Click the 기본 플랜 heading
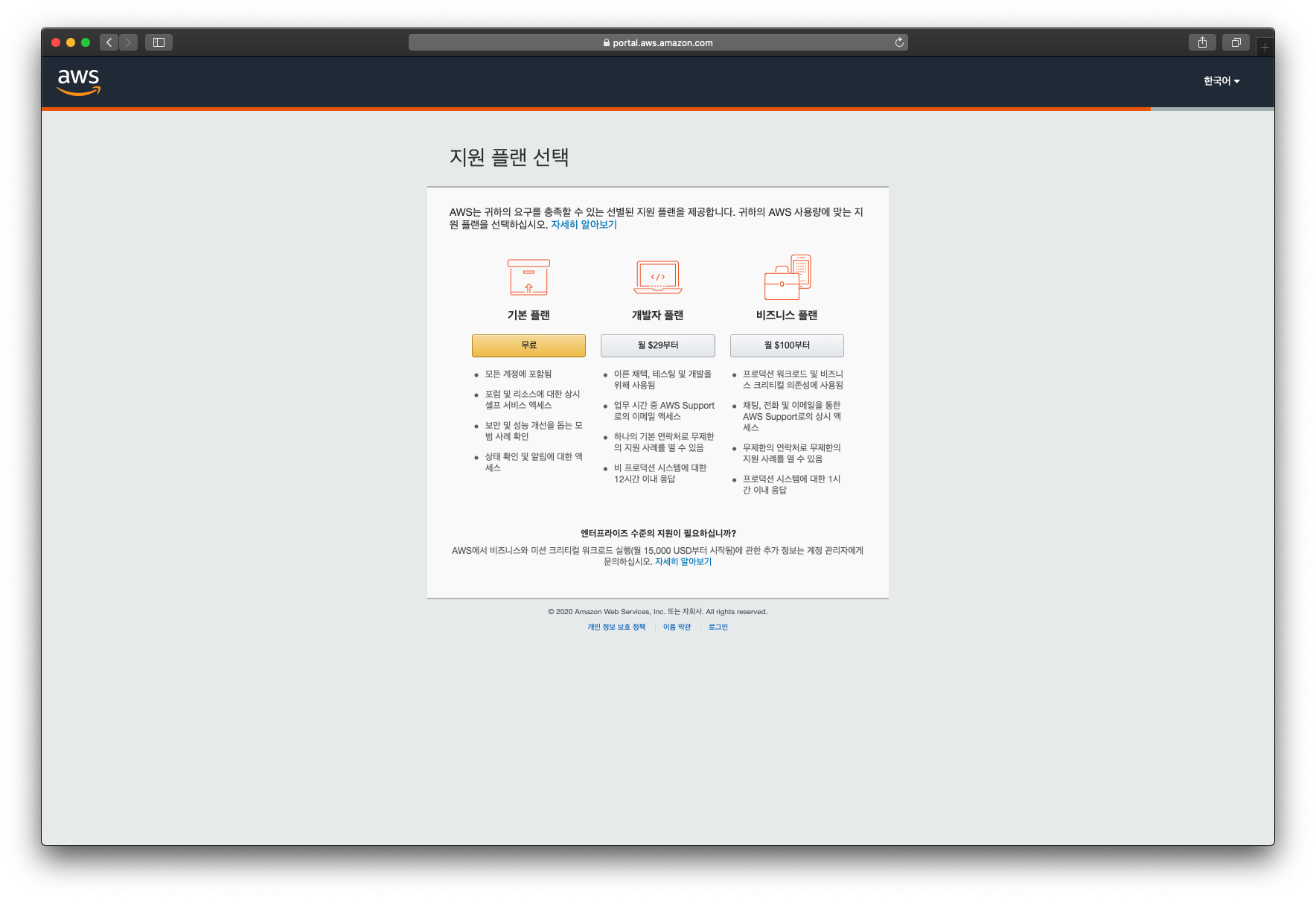Screen dimensions: 1316x900 528,316
